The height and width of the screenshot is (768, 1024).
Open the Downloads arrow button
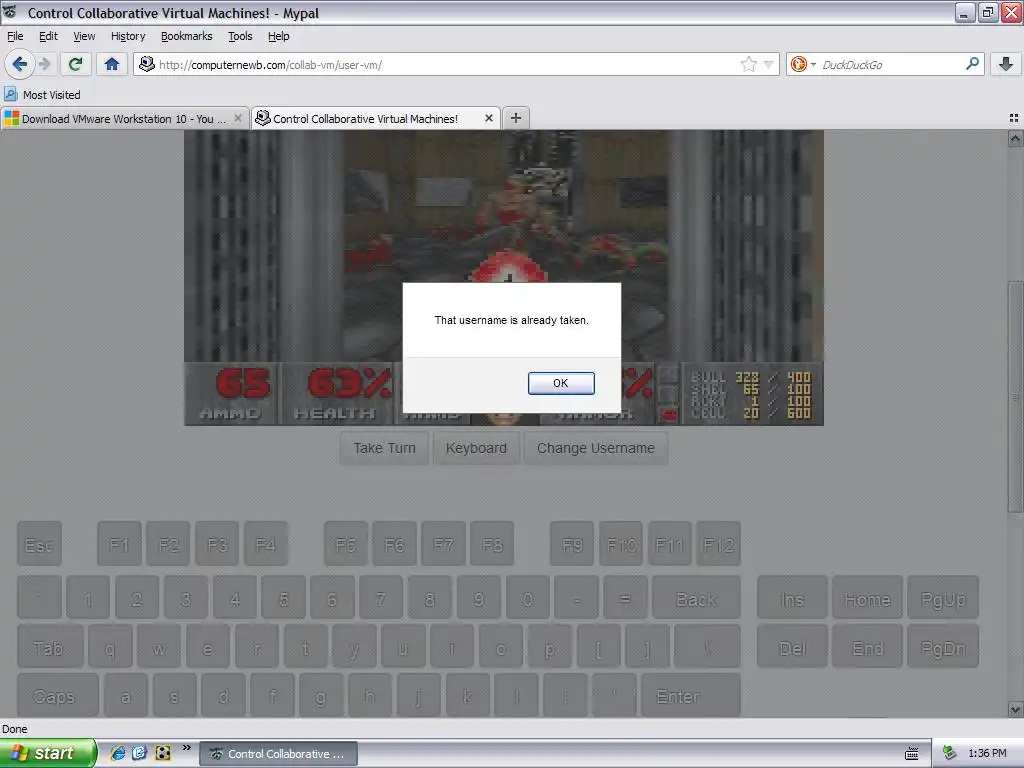(x=1006, y=64)
